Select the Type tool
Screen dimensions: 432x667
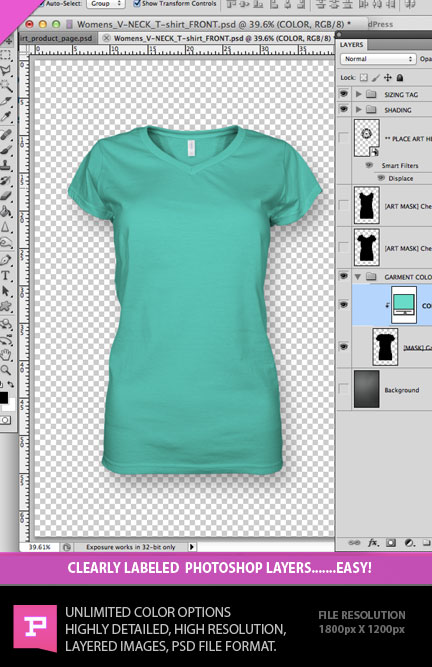pos(6,275)
